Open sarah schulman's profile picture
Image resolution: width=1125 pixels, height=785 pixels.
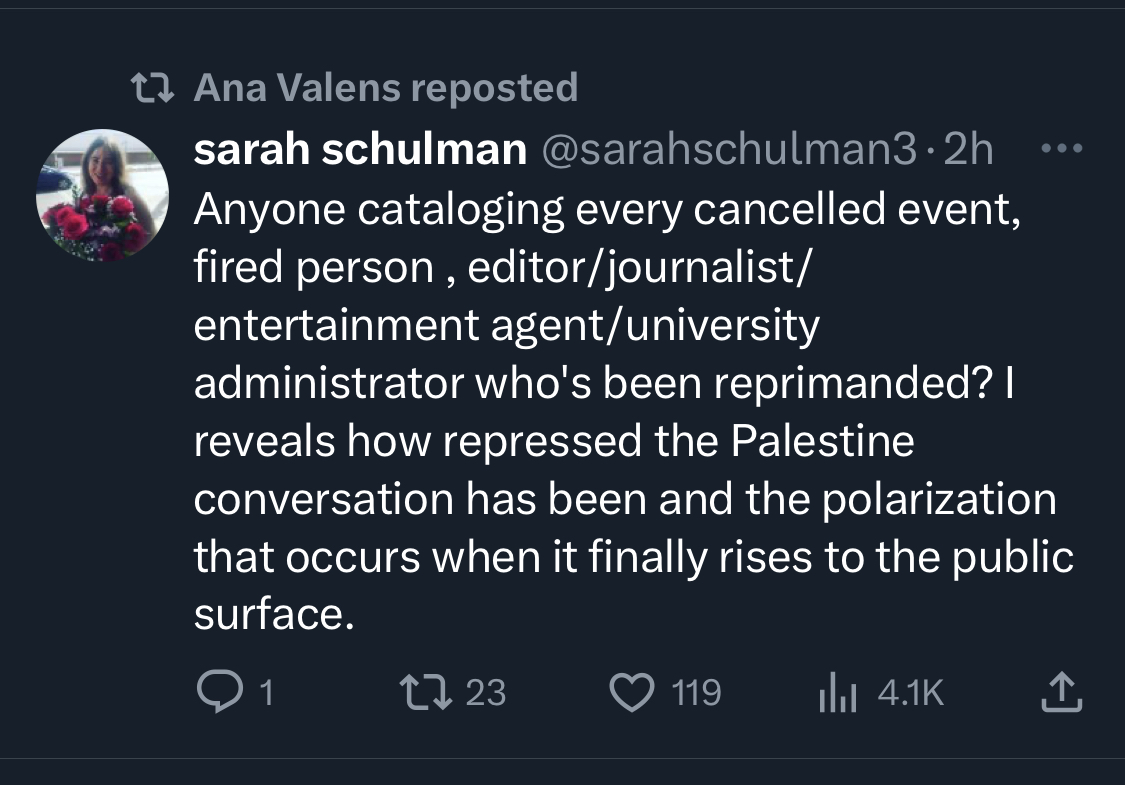[103, 195]
